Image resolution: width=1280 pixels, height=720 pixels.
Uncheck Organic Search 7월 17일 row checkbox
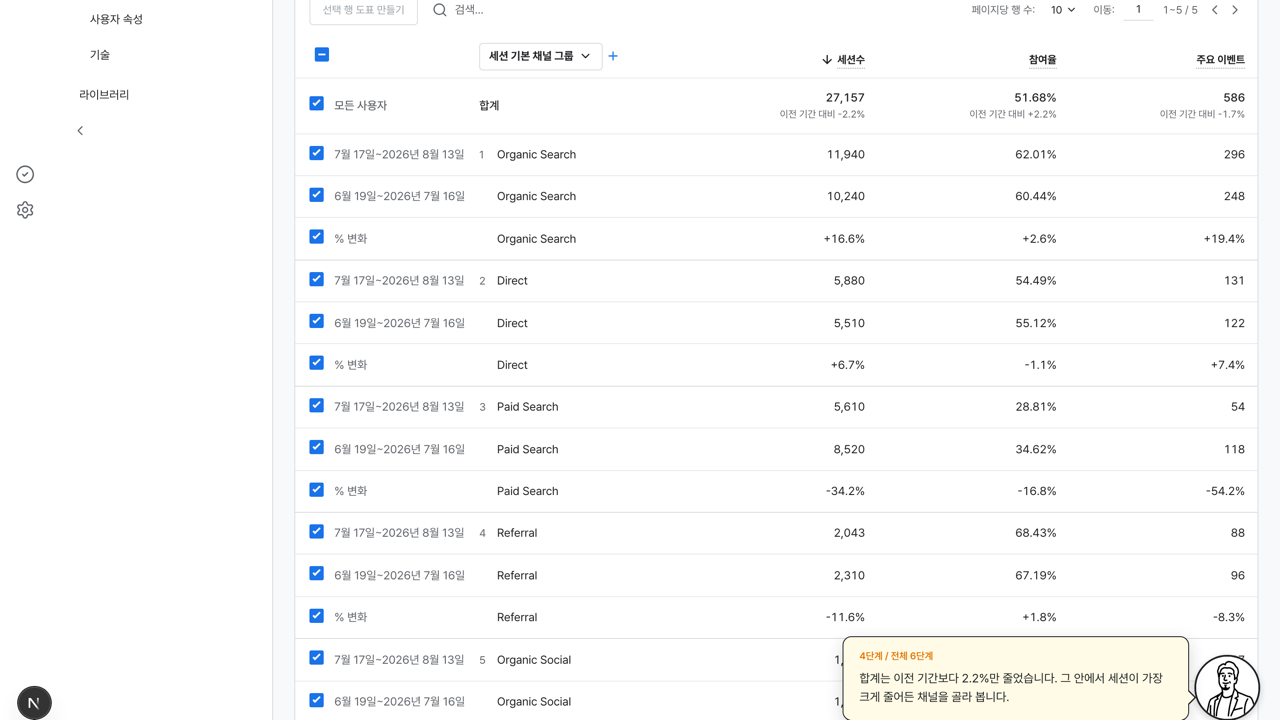click(x=317, y=153)
